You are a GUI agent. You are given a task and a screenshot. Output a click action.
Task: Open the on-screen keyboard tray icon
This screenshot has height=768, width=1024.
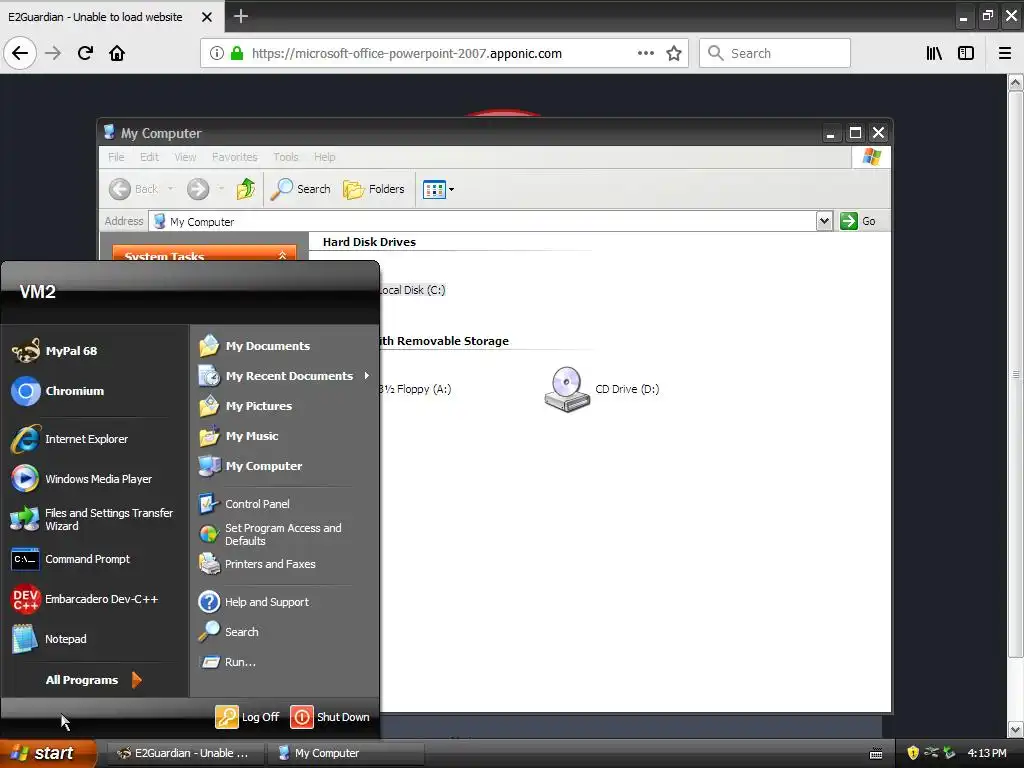(876, 754)
